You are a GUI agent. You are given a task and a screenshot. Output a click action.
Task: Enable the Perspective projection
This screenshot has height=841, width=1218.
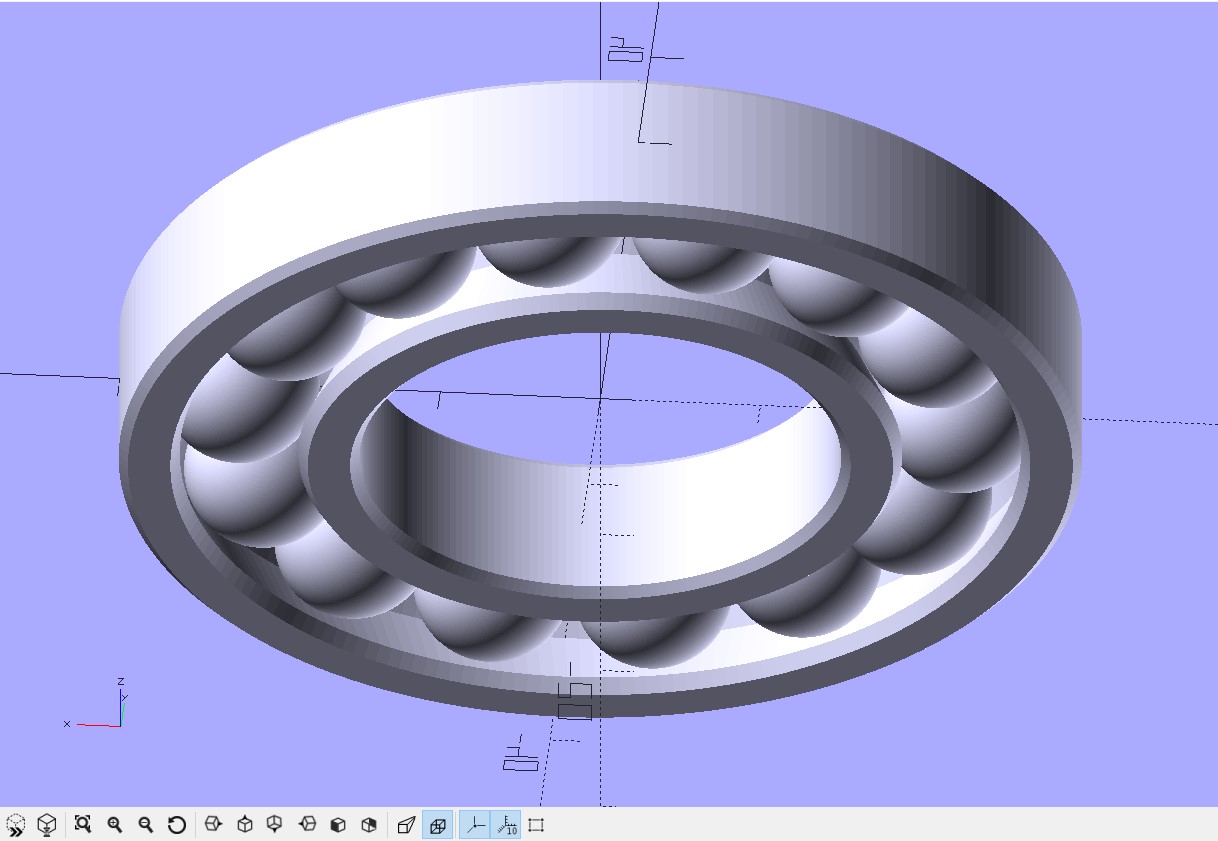click(406, 825)
